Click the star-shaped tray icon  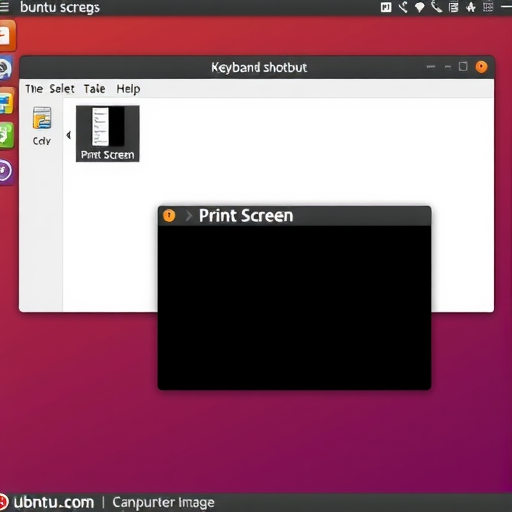coord(471,7)
